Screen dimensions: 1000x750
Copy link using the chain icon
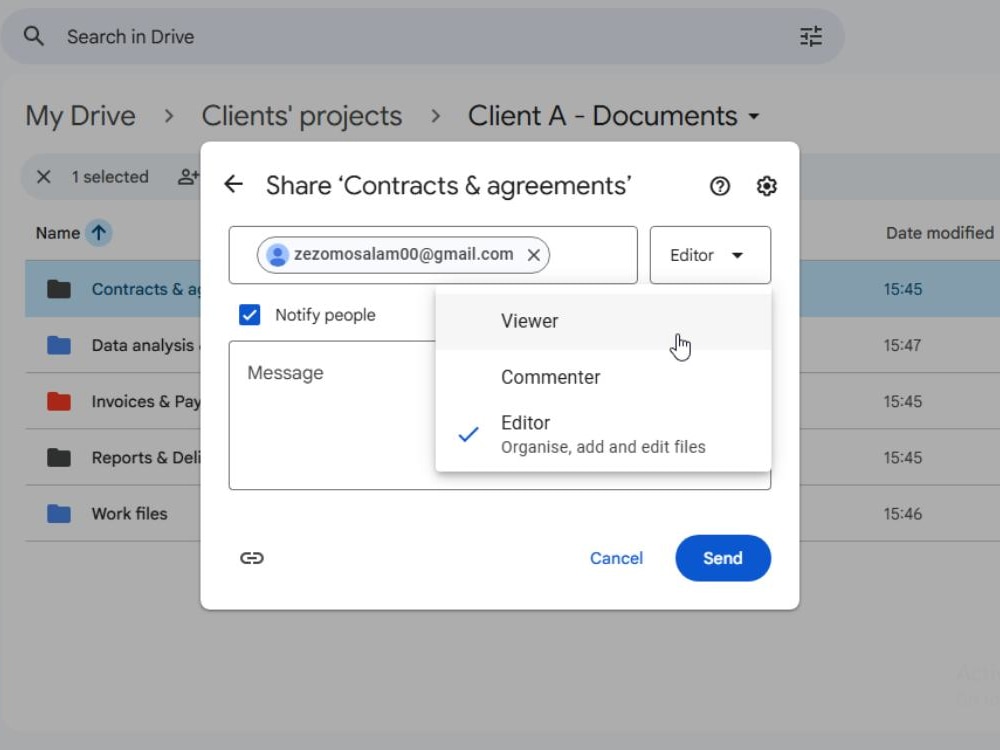(252, 558)
